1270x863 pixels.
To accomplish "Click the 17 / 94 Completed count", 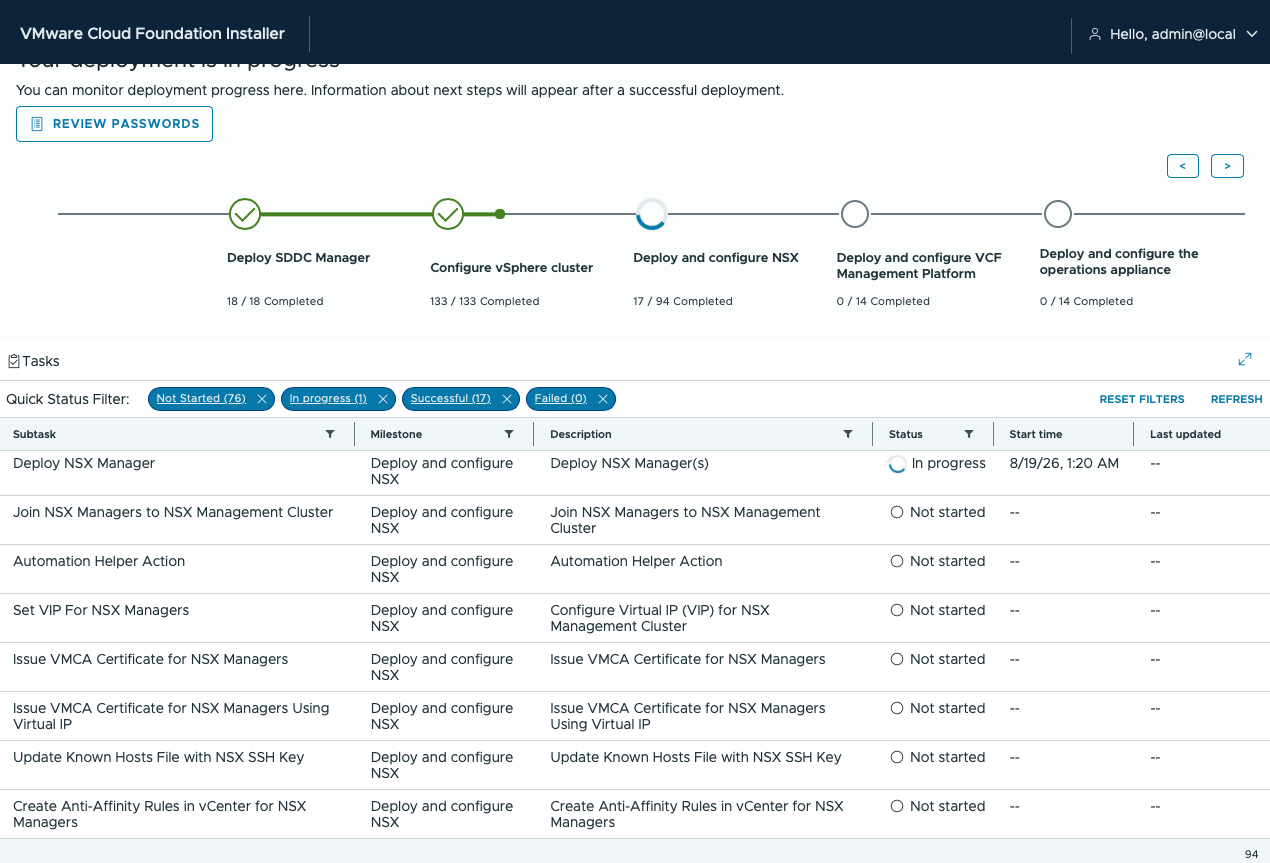I will coord(683,301).
